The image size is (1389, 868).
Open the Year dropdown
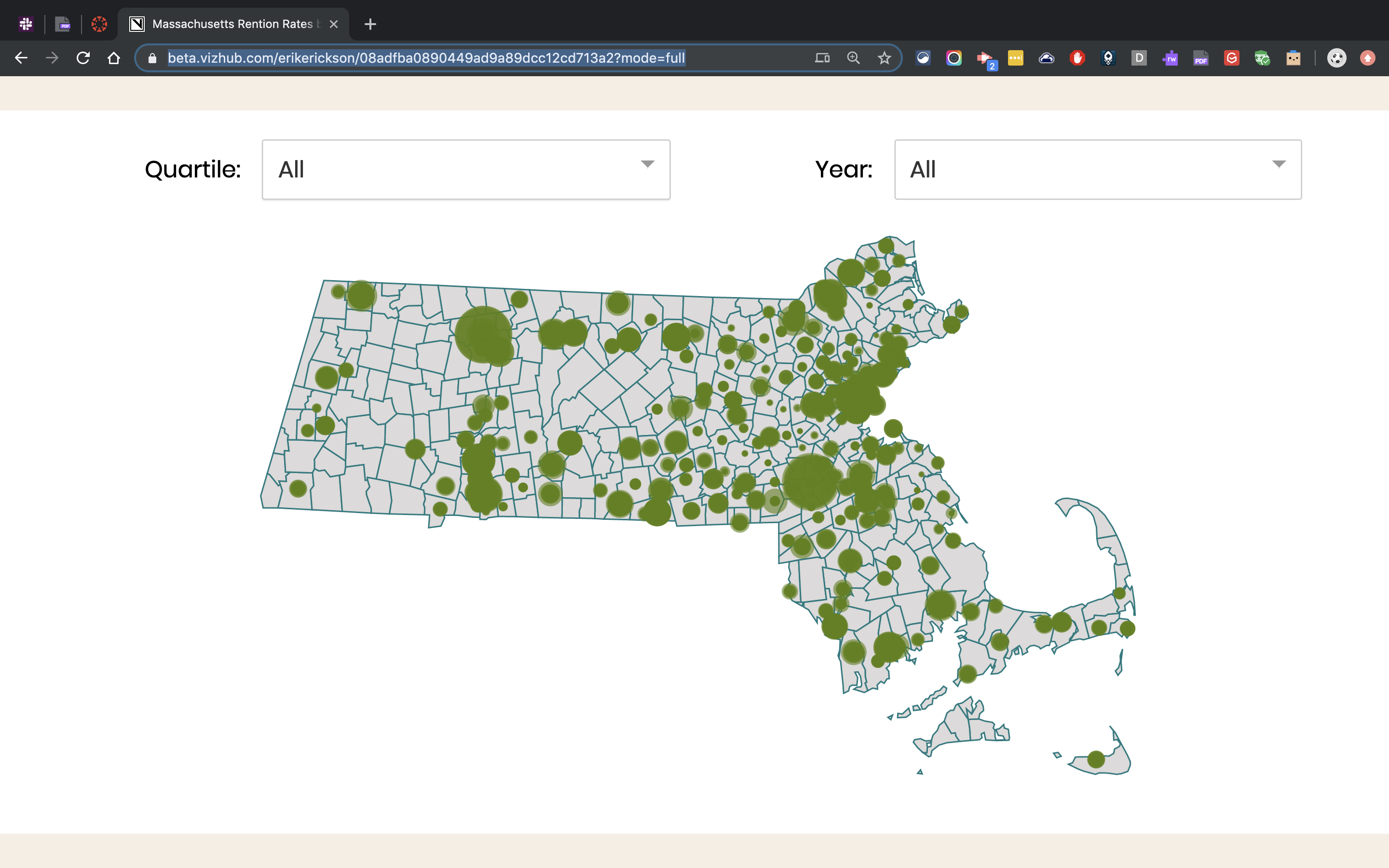tap(1098, 169)
